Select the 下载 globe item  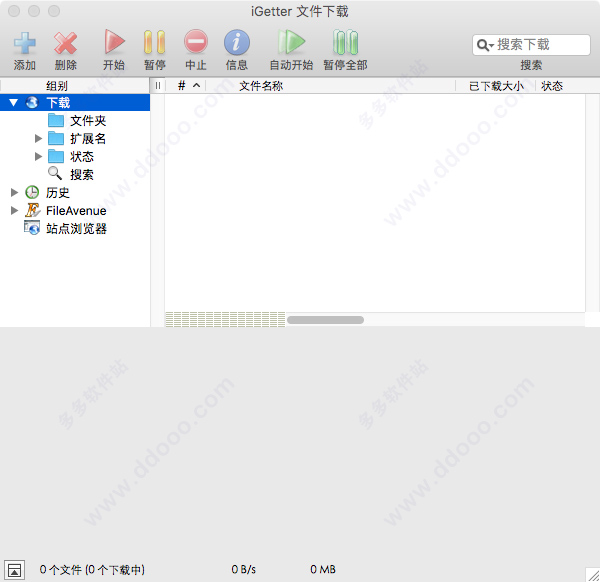click(x=75, y=103)
